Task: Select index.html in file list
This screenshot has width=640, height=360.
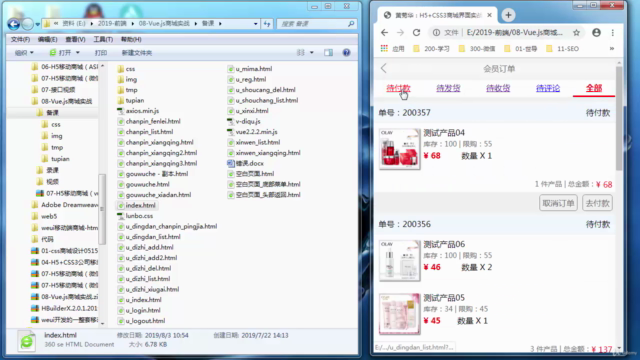Action: coord(136,205)
